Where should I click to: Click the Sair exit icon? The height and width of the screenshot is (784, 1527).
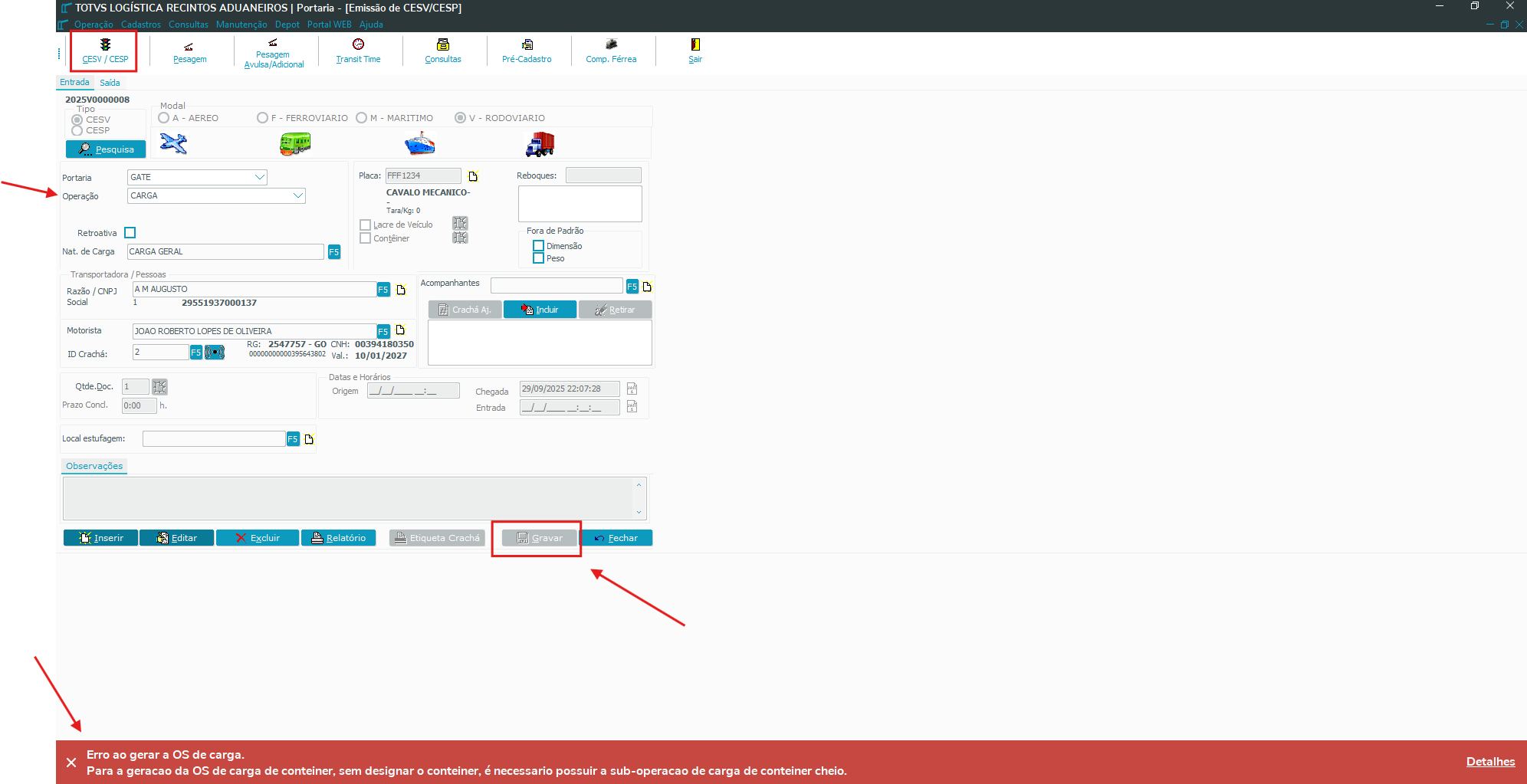click(x=695, y=52)
